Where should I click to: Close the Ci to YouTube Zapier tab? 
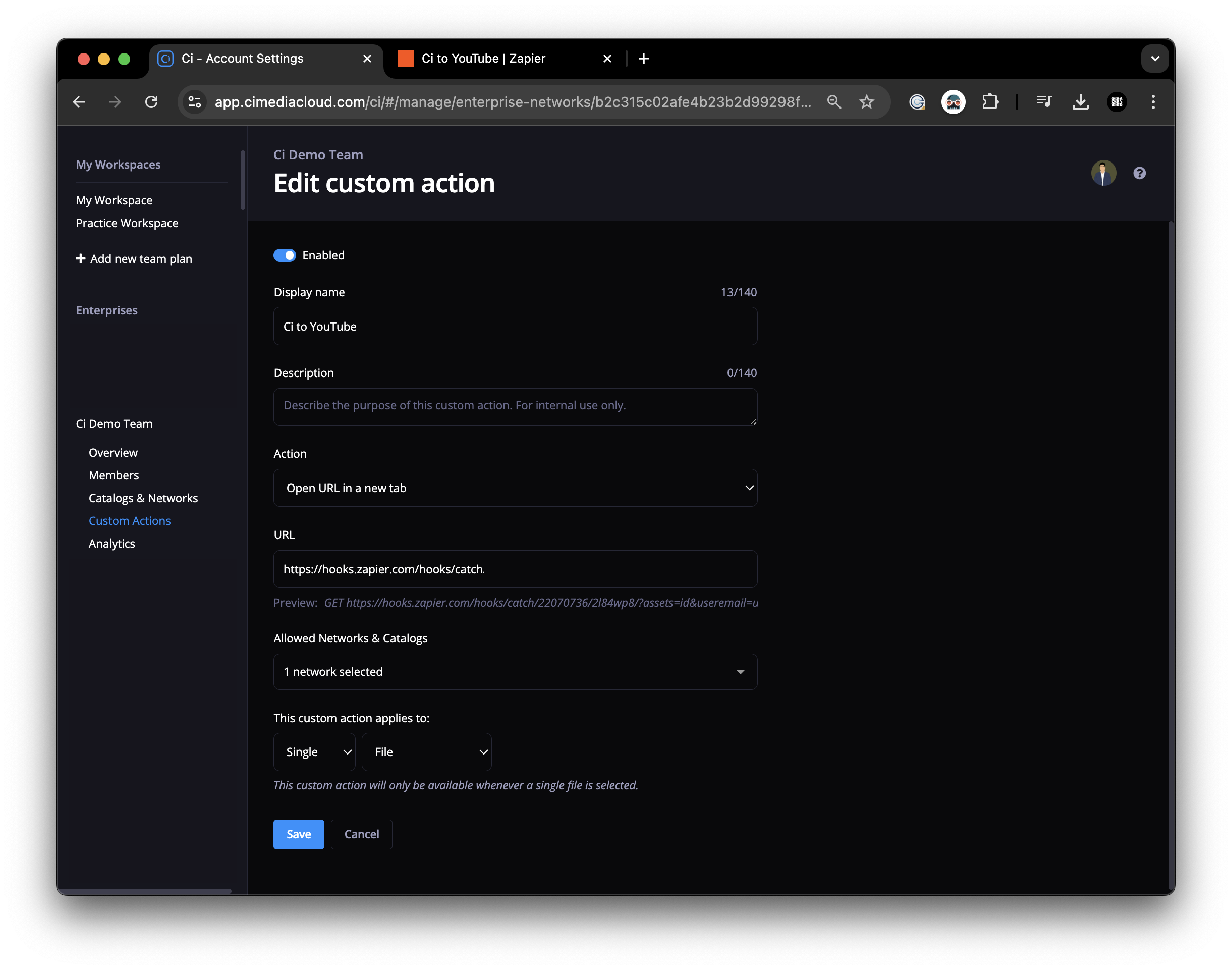coord(607,59)
